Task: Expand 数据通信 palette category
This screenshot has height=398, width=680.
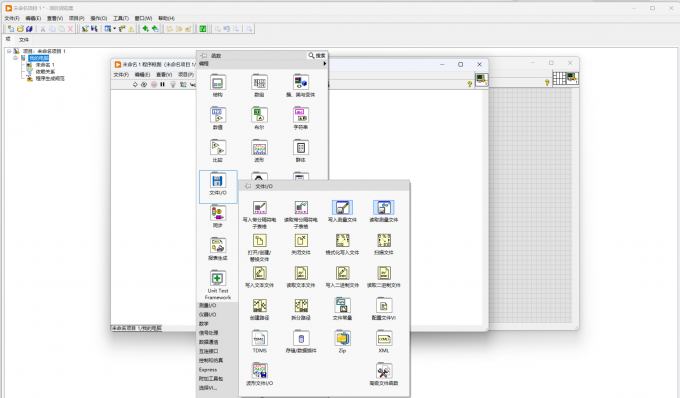Action: 209,342
